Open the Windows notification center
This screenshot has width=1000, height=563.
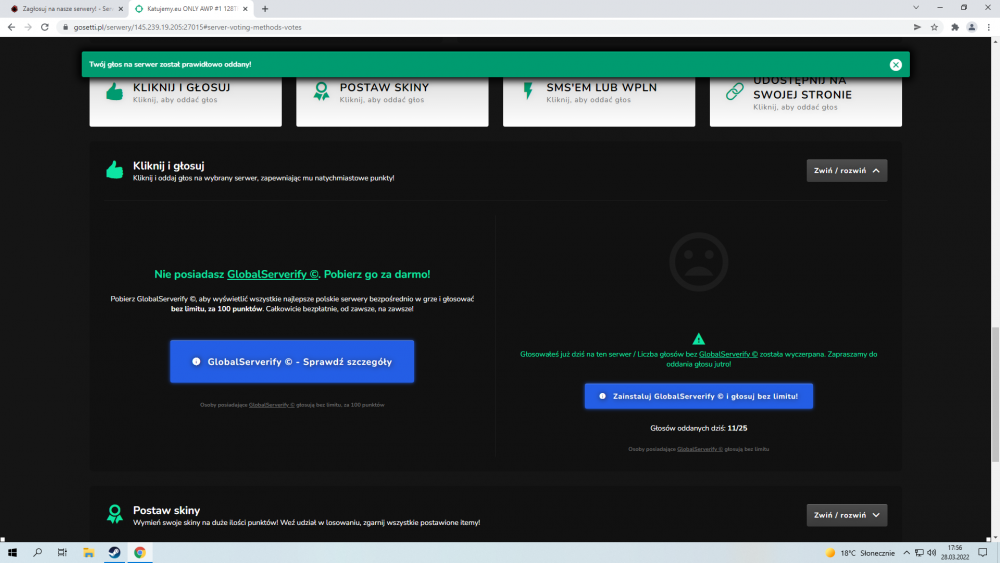(x=983, y=553)
